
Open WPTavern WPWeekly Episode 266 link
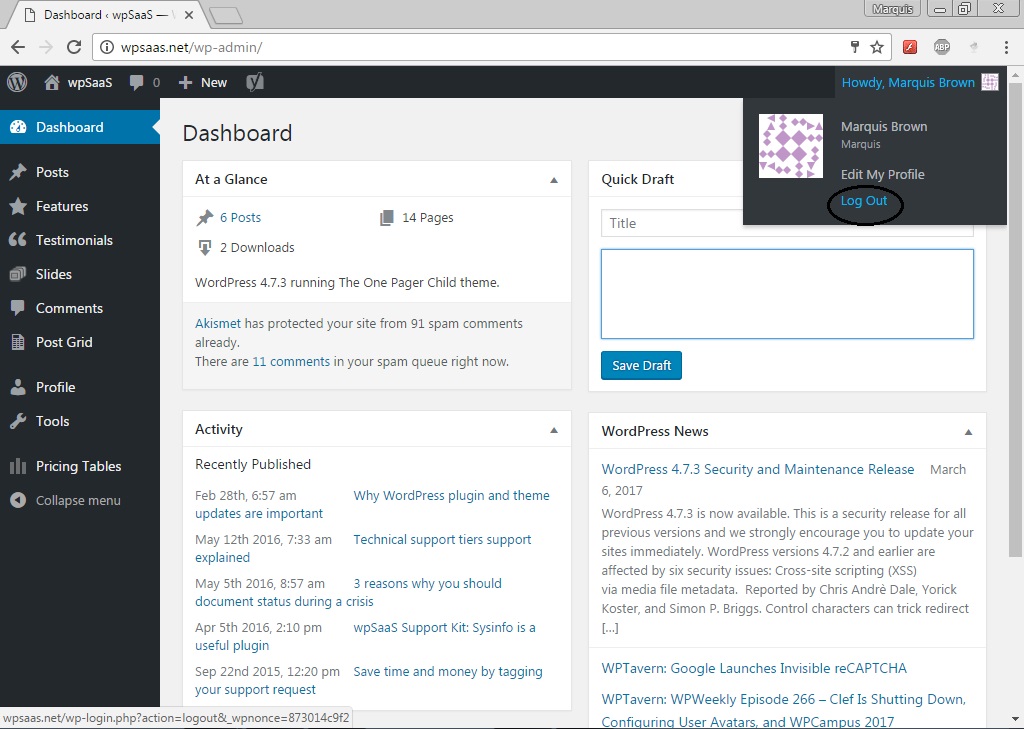784,710
